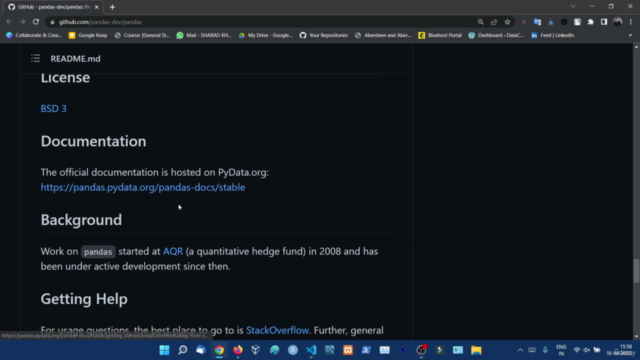Image resolution: width=640 pixels, height=360 pixels.
Task: Open the Chrome three-dot menu
Action: pyautogui.click(x=631, y=22)
